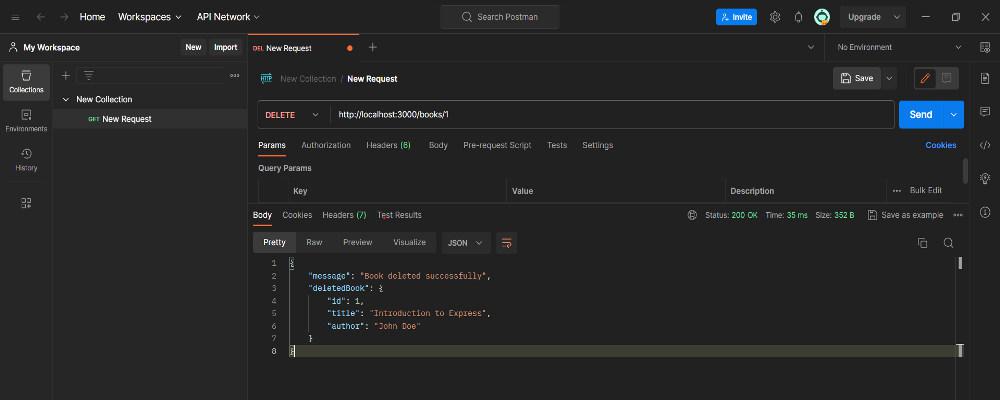Image resolution: width=1000 pixels, height=400 pixels.
Task: Switch to the Authorization tab
Action: (x=326, y=145)
